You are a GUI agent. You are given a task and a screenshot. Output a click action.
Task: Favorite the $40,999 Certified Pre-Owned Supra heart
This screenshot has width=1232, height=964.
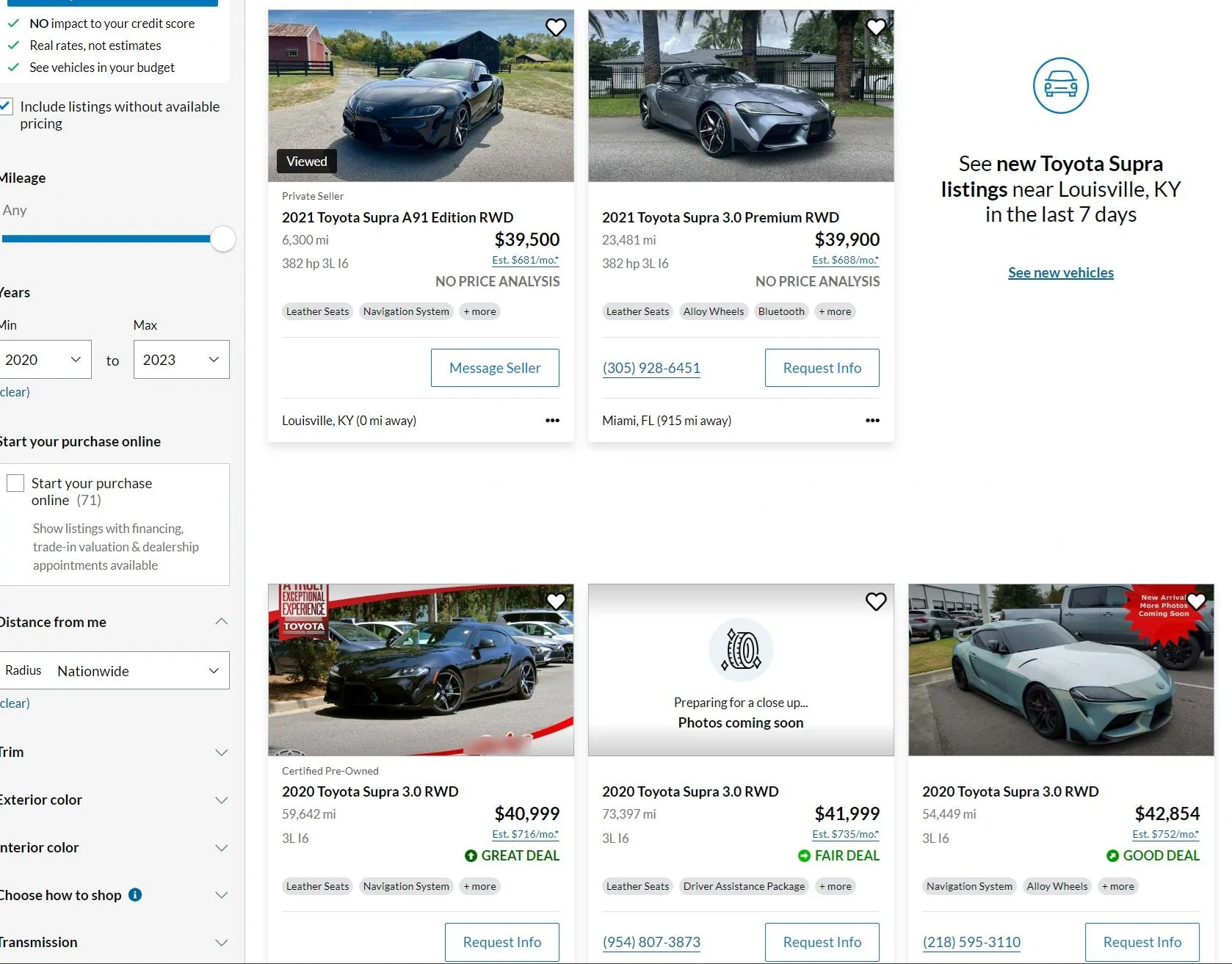coord(556,601)
